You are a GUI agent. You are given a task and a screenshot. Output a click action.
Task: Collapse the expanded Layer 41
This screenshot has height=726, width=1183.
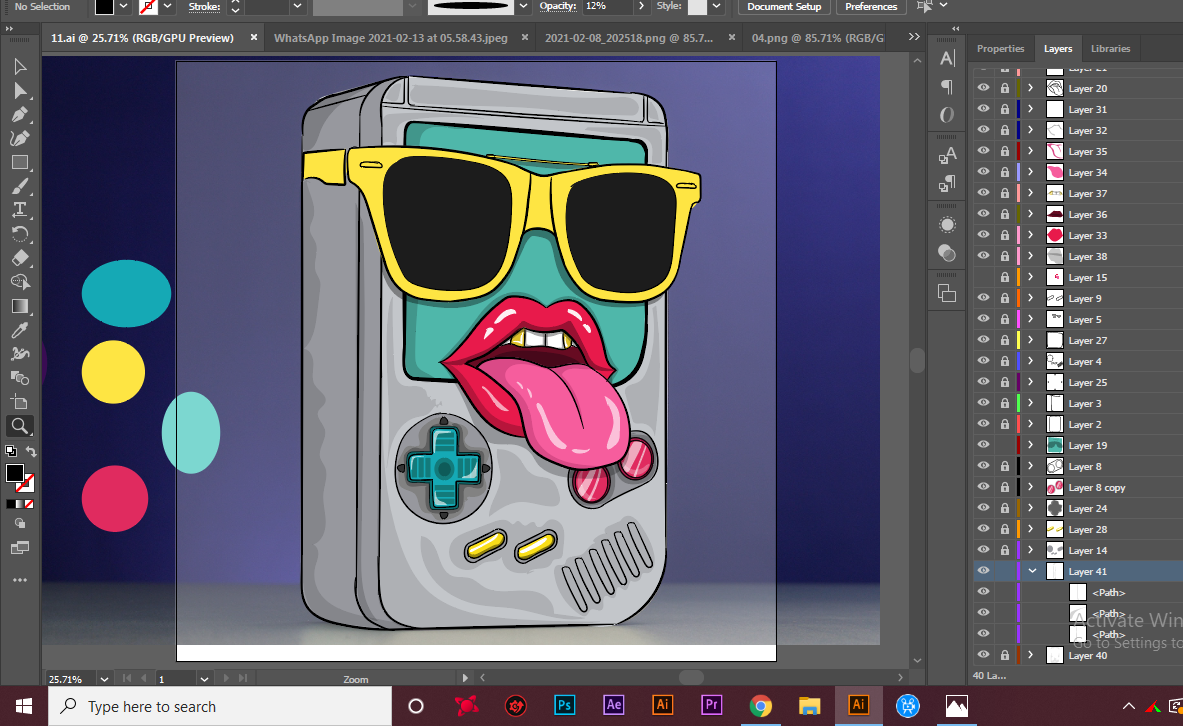coord(1031,571)
